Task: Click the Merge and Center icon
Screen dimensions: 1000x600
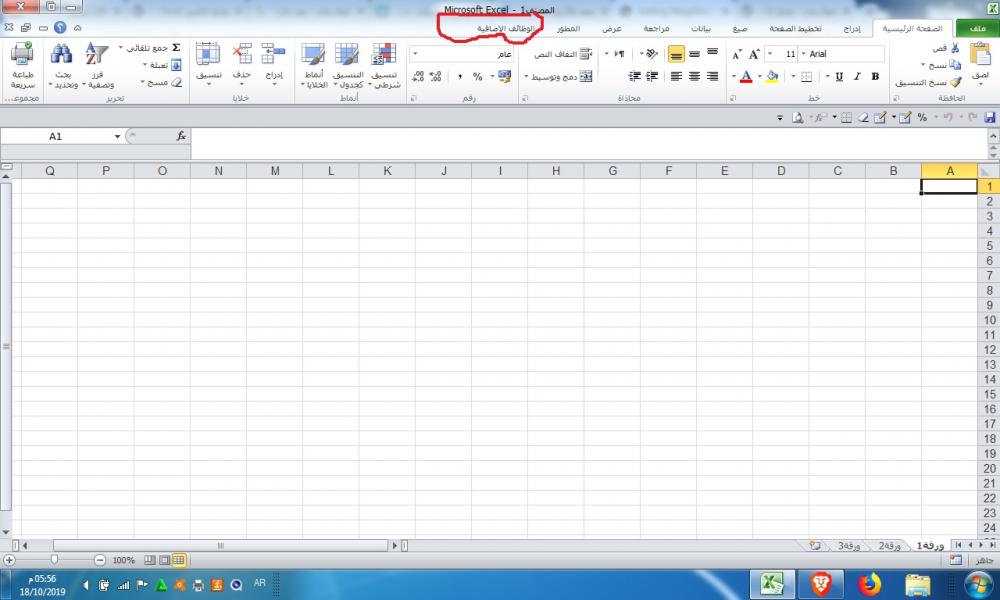Action: click(x=586, y=76)
